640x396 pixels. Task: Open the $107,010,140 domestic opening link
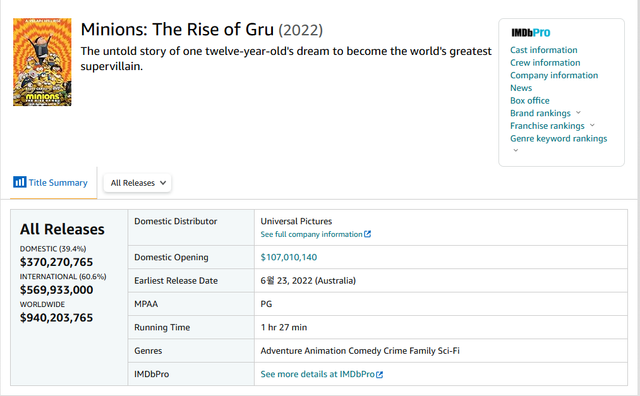point(289,257)
